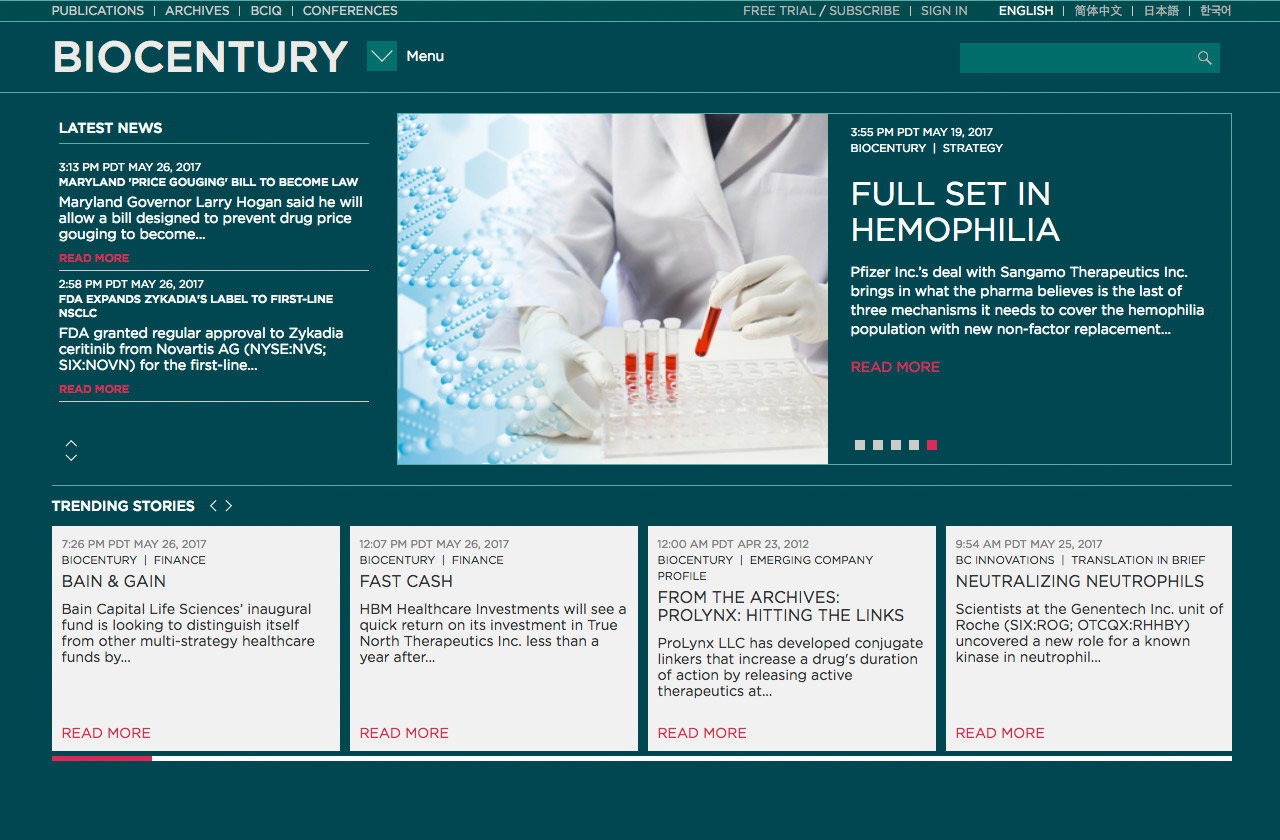Click BC Innovations label on Neutrophils card
1280x840 pixels.
point(1005,560)
